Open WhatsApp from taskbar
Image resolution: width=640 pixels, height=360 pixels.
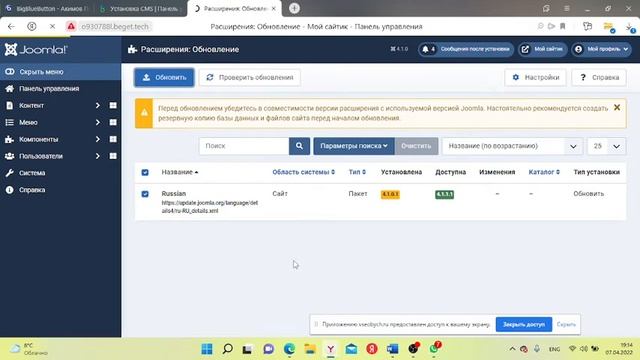point(434,349)
